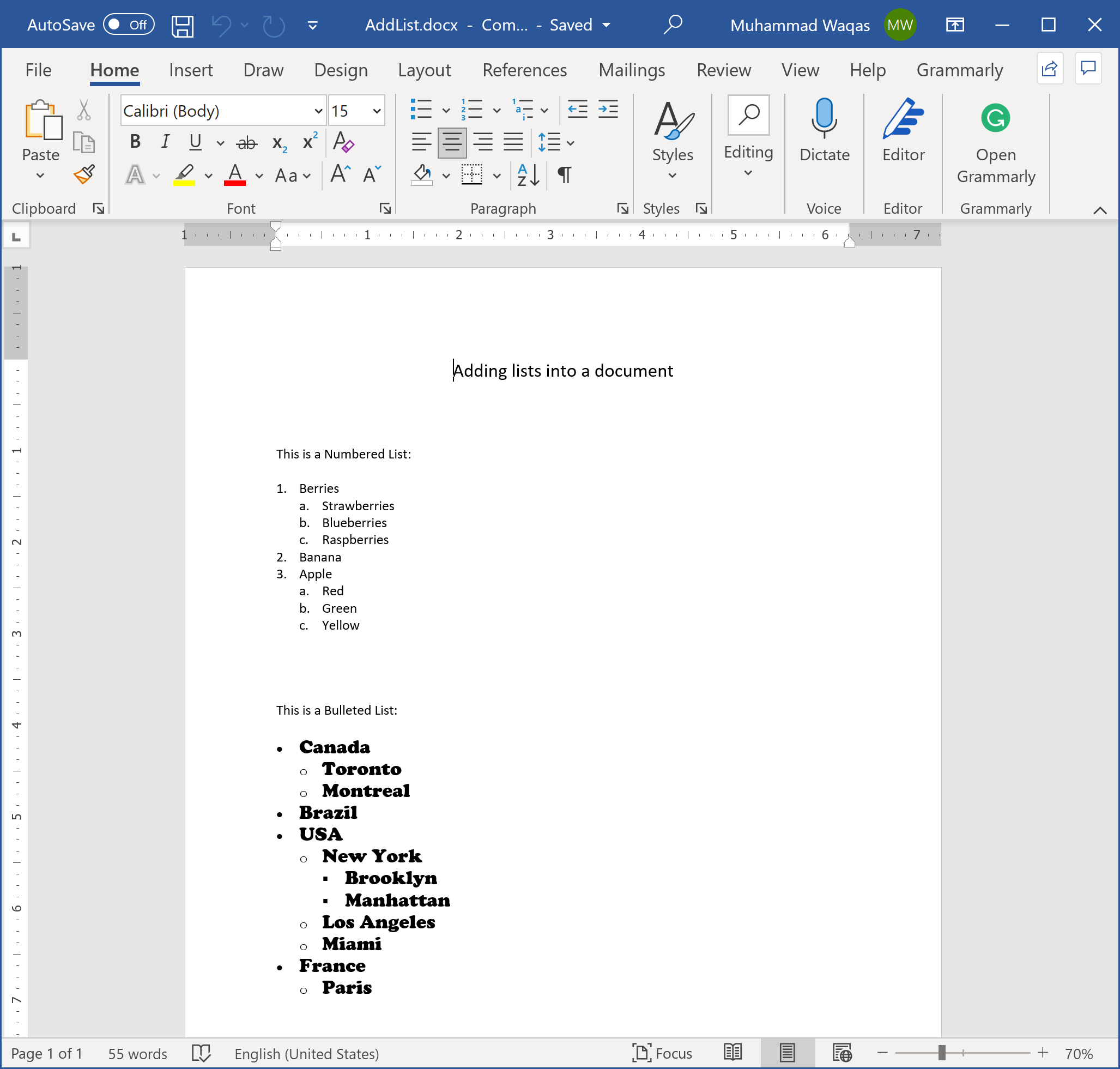The image size is (1120, 1069).
Task: Click the Dictate microphone icon
Action: (824, 118)
